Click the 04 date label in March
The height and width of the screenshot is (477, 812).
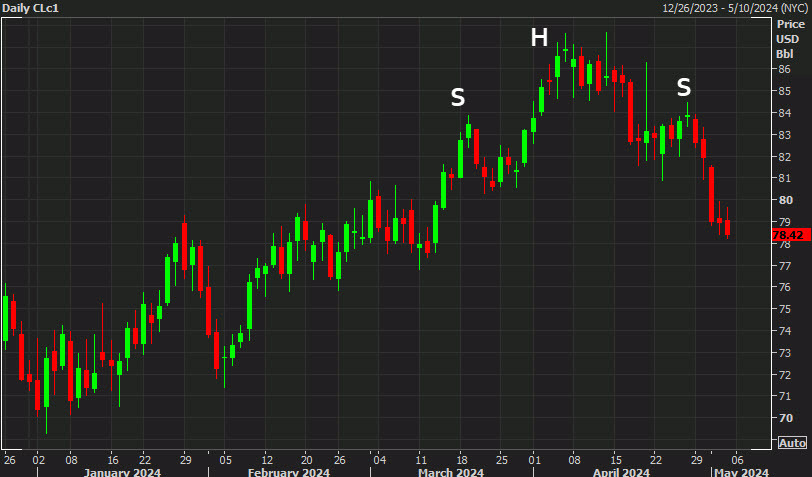380,460
